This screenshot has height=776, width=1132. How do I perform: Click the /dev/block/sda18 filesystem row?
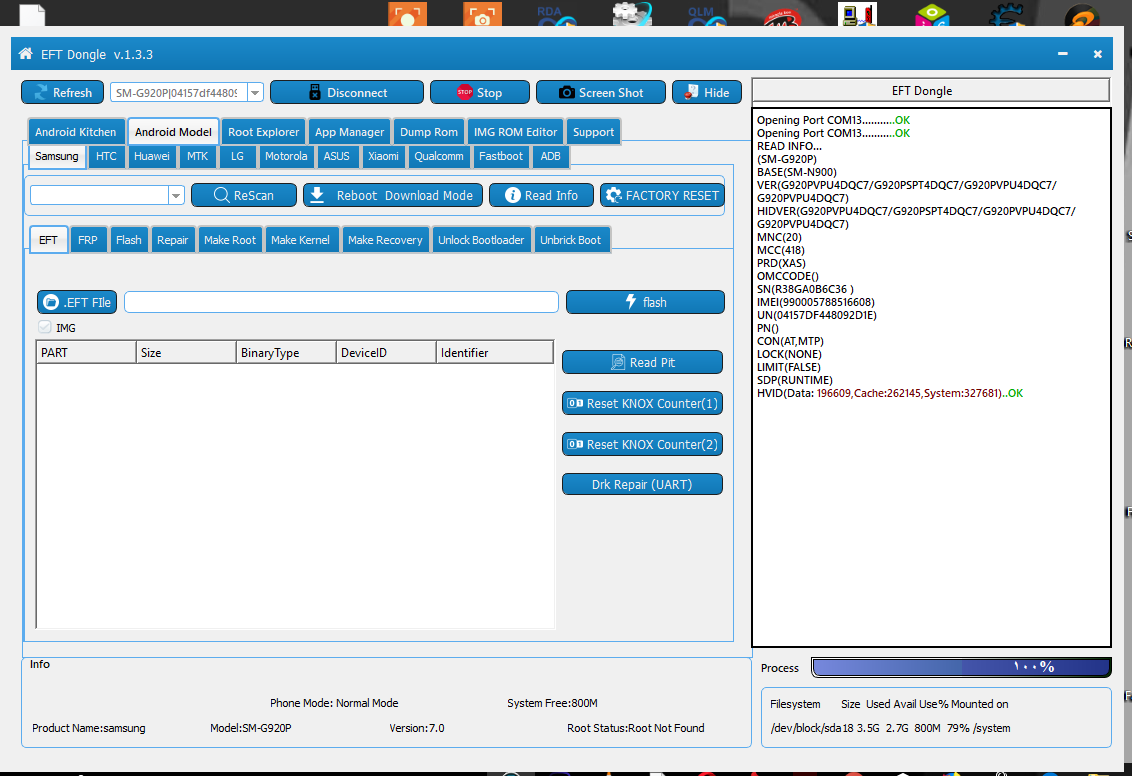[x=890, y=728]
